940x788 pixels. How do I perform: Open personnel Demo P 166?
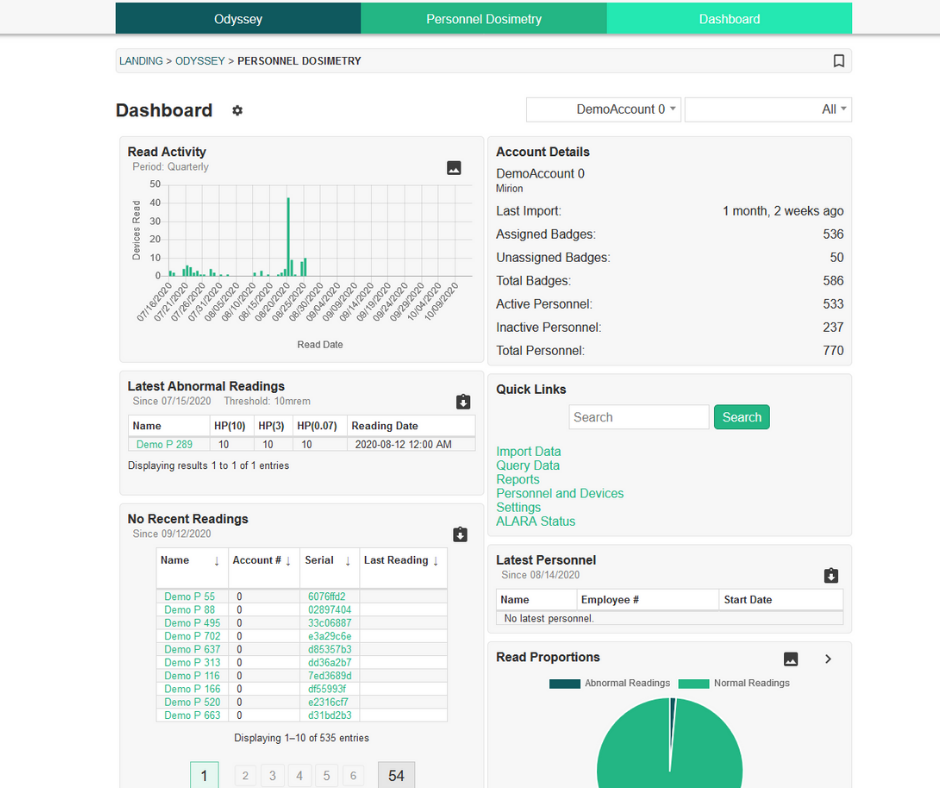tap(192, 689)
